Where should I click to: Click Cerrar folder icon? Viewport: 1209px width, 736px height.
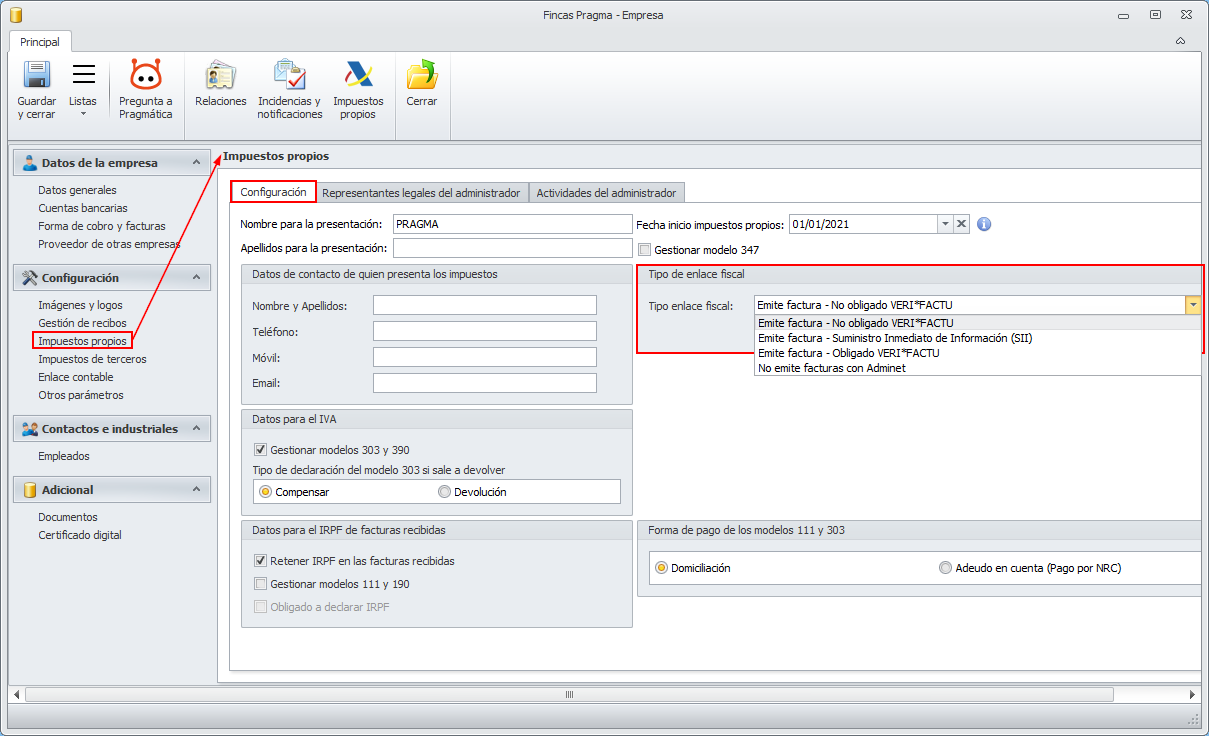pyautogui.click(x=422, y=75)
